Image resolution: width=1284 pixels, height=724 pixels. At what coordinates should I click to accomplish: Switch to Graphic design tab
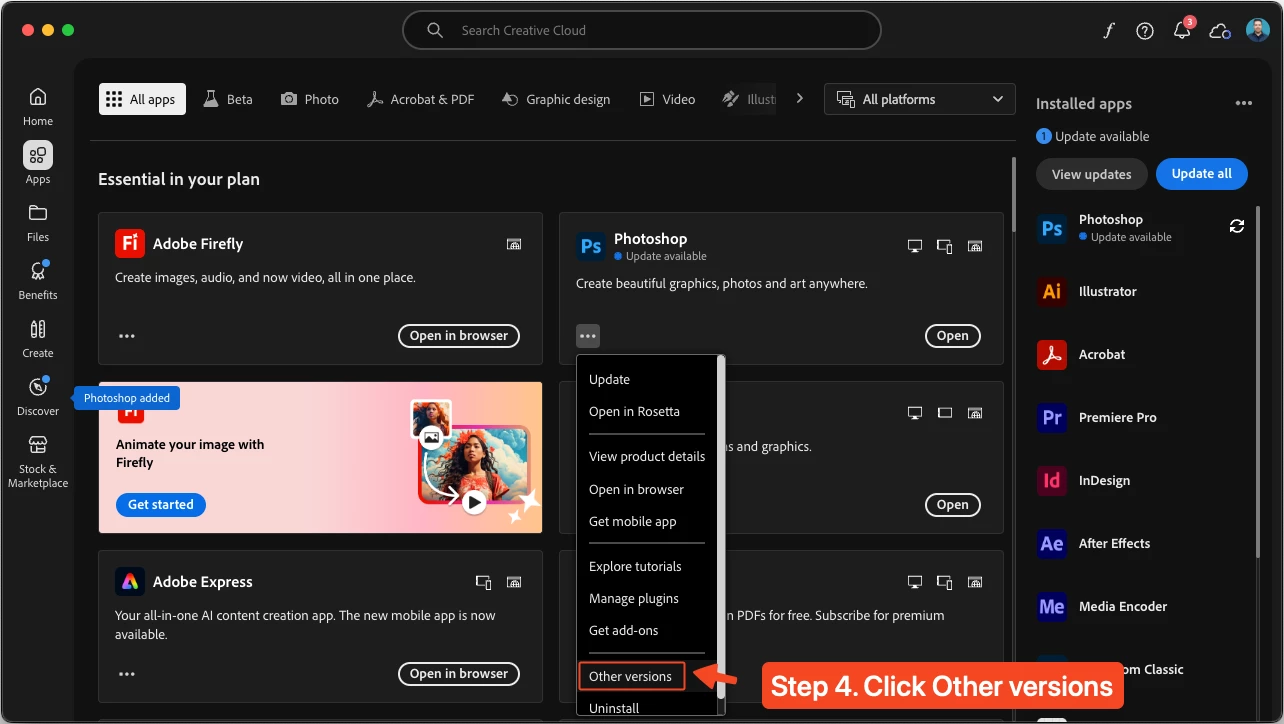[x=556, y=99]
